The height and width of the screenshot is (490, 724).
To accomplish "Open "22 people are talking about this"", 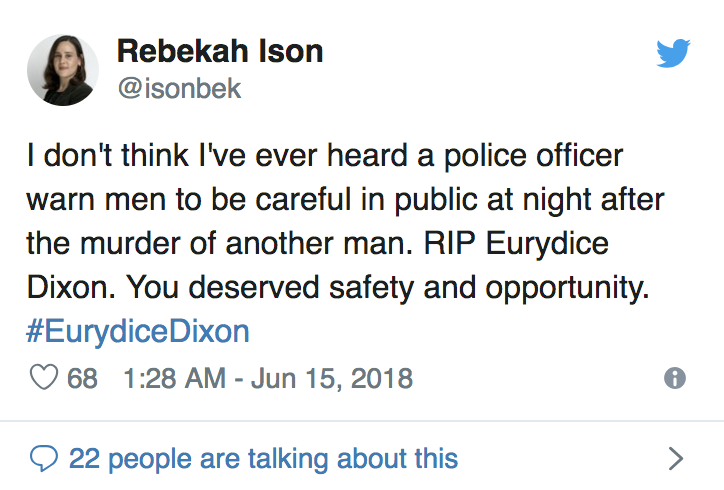I will point(263,459).
